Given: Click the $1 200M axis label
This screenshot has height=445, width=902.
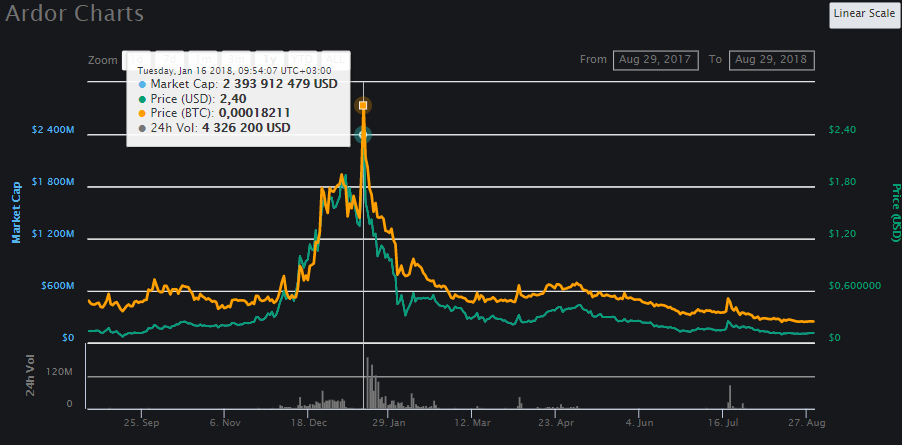Looking at the screenshot, I should point(52,234).
